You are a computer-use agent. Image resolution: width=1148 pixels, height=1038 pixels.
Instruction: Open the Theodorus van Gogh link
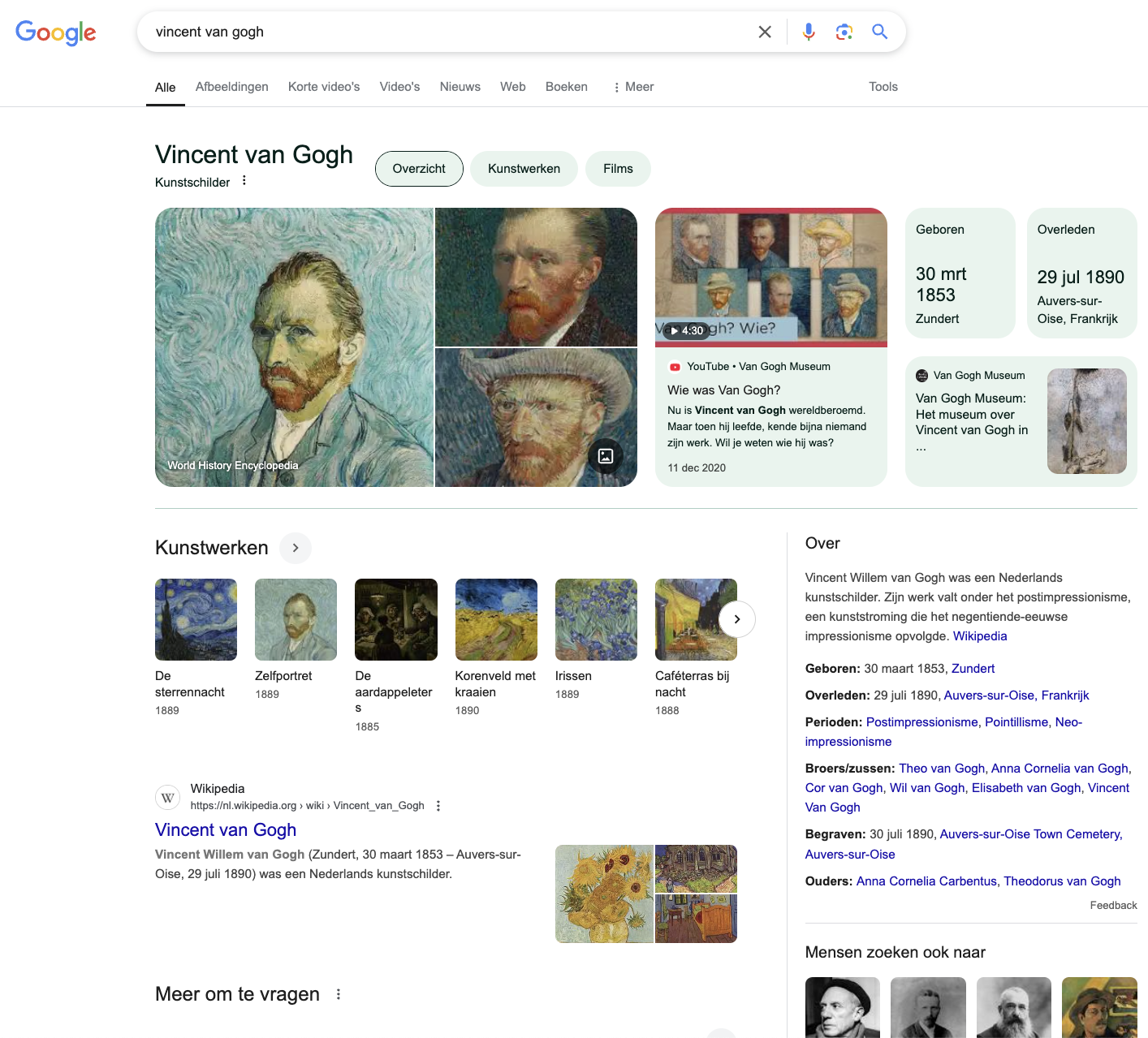(x=1062, y=881)
